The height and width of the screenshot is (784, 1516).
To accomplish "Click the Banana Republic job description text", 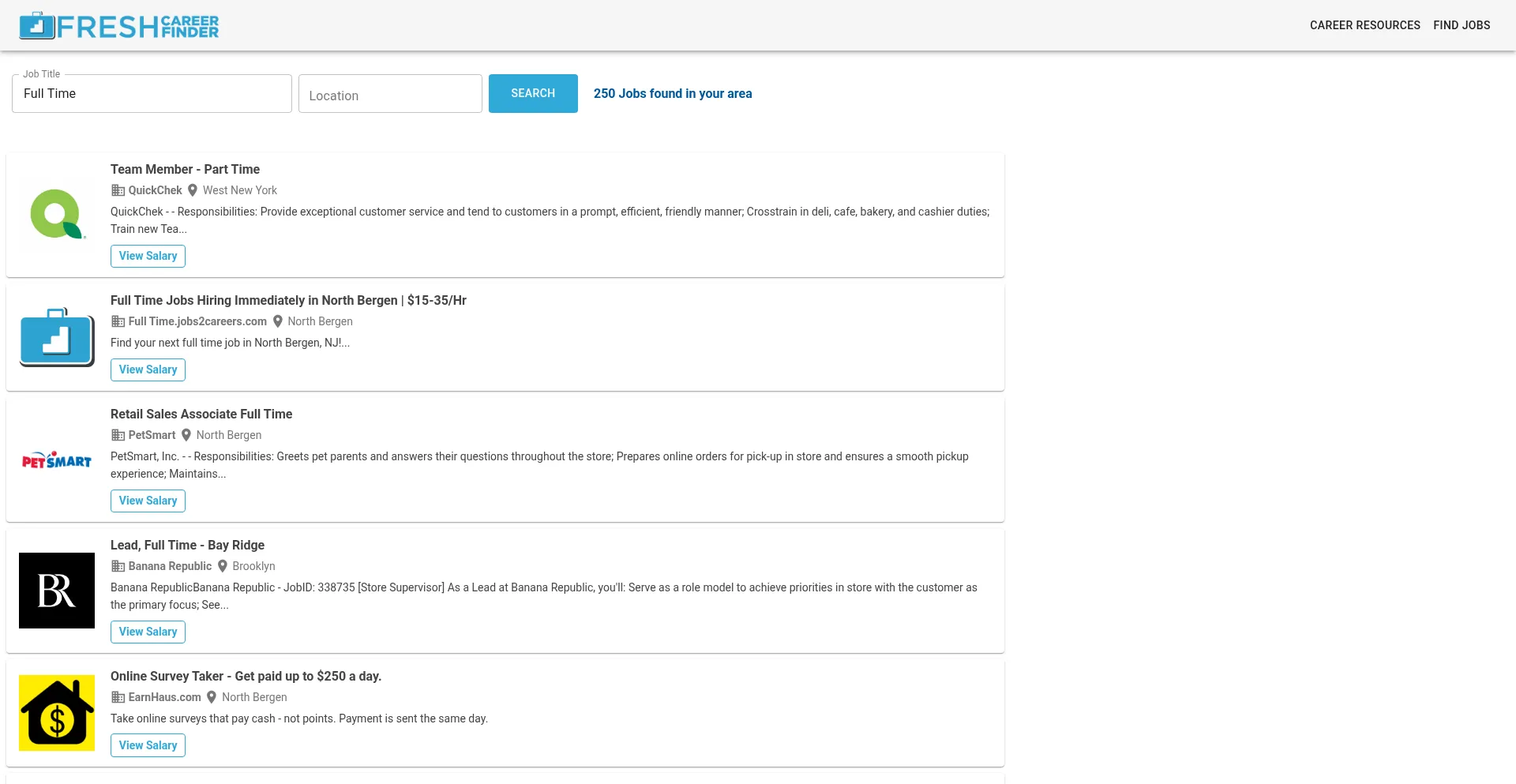I will click(544, 596).
